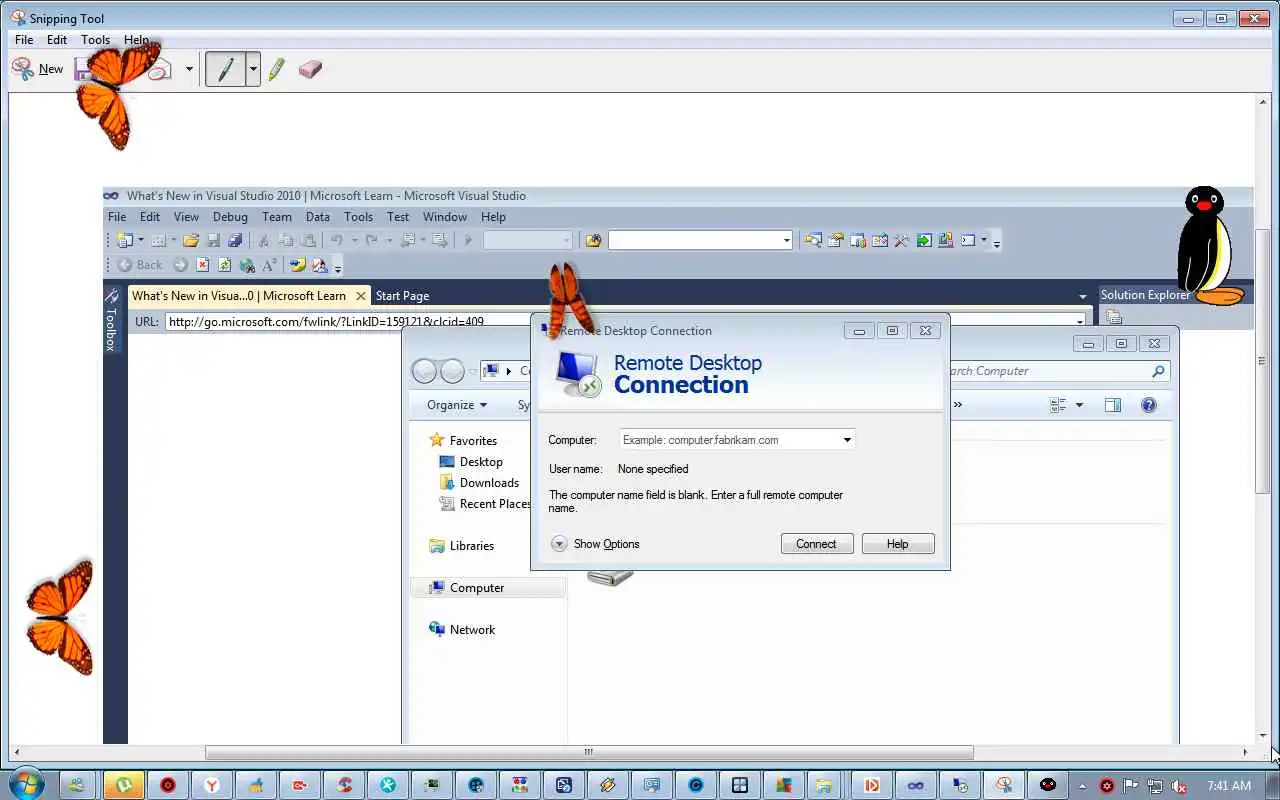Click the Save floppy icon in Visual Studio toolbar

213,240
